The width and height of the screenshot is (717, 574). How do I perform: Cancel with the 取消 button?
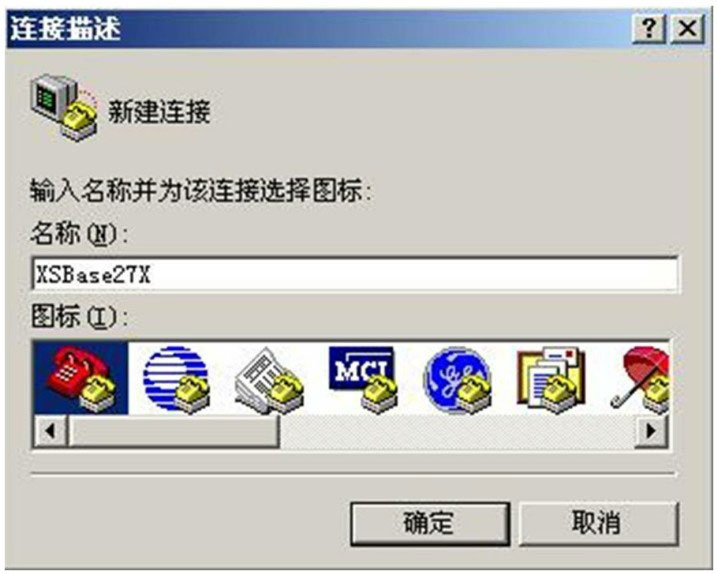(x=598, y=524)
